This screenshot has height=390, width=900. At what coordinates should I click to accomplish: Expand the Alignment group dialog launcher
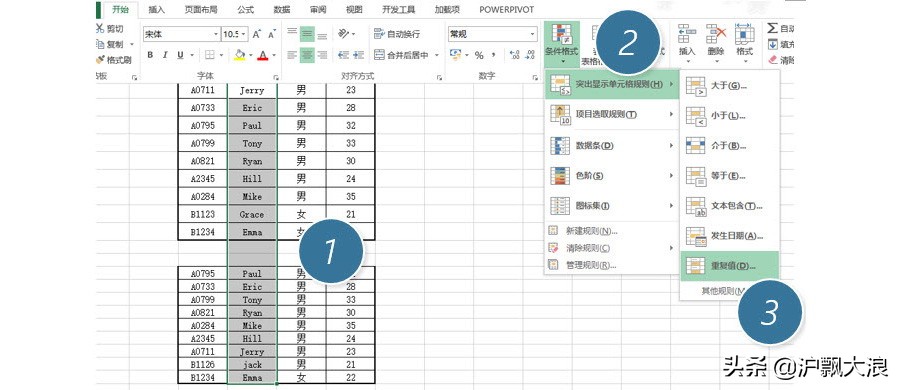[440, 77]
